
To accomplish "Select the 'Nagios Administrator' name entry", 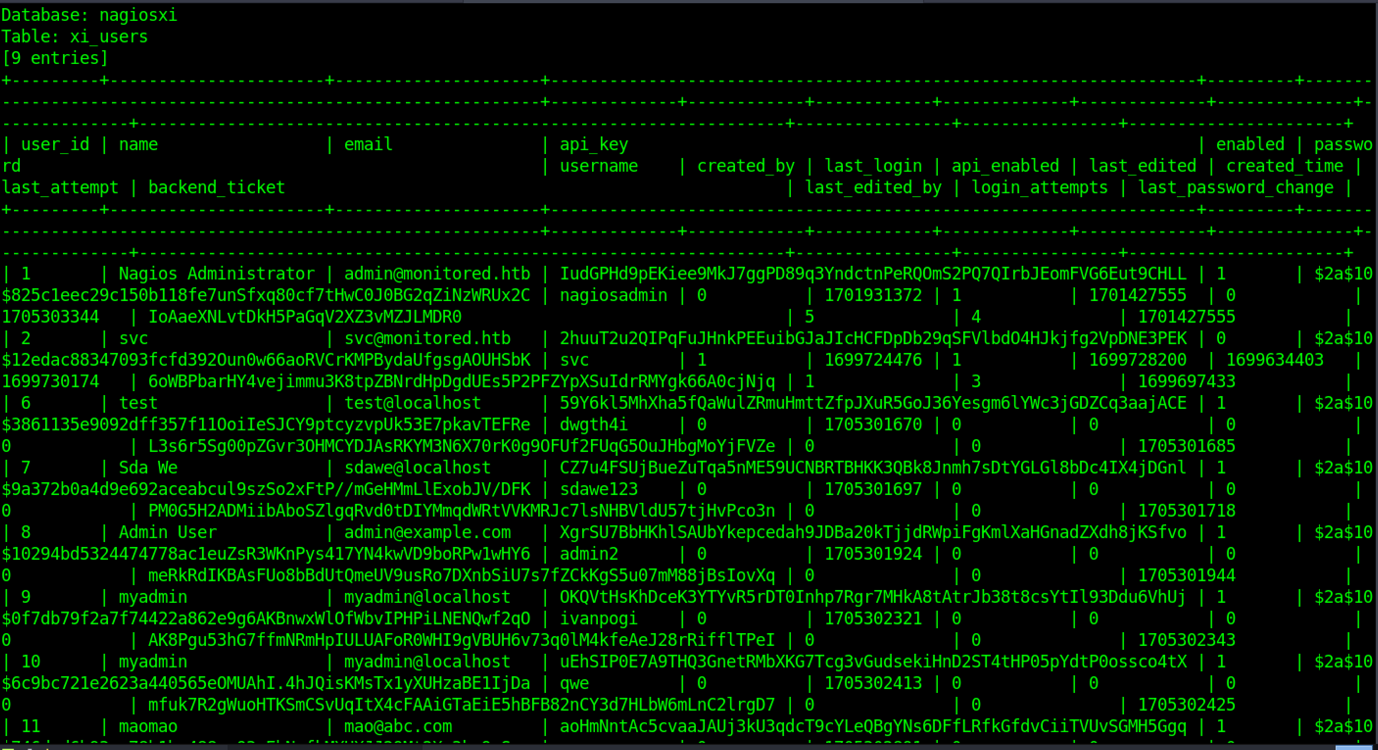I will 216,274.
